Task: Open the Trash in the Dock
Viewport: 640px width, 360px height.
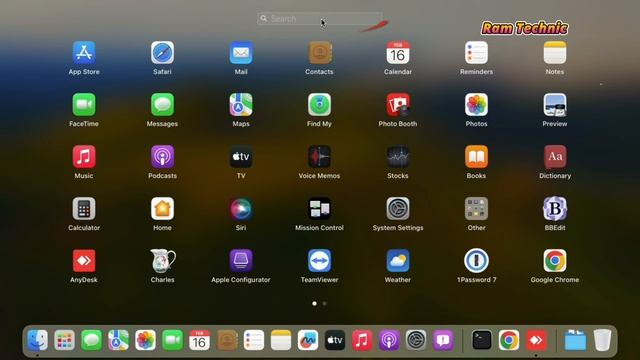Action: coord(602,340)
